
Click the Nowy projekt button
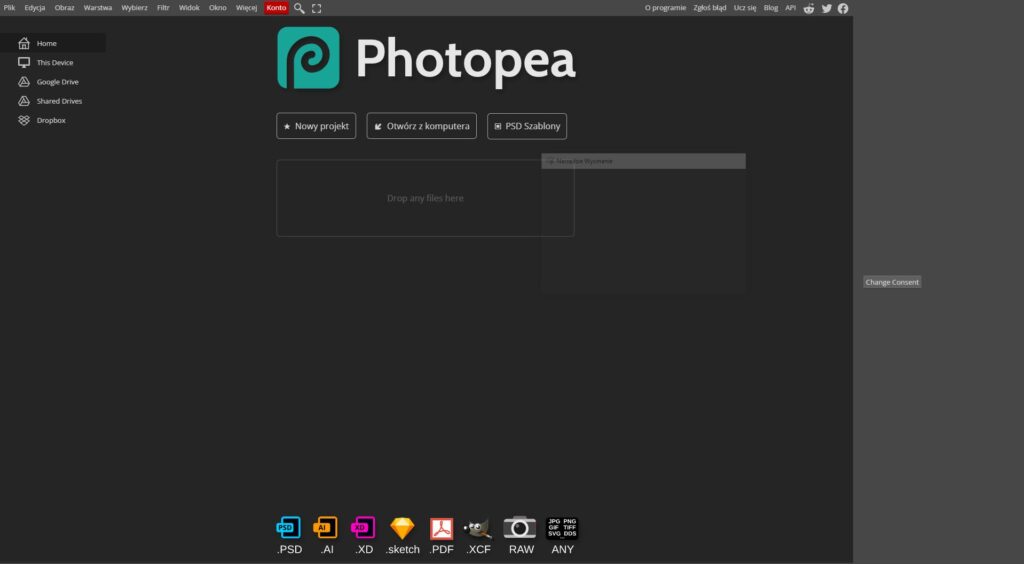point(316,126)
